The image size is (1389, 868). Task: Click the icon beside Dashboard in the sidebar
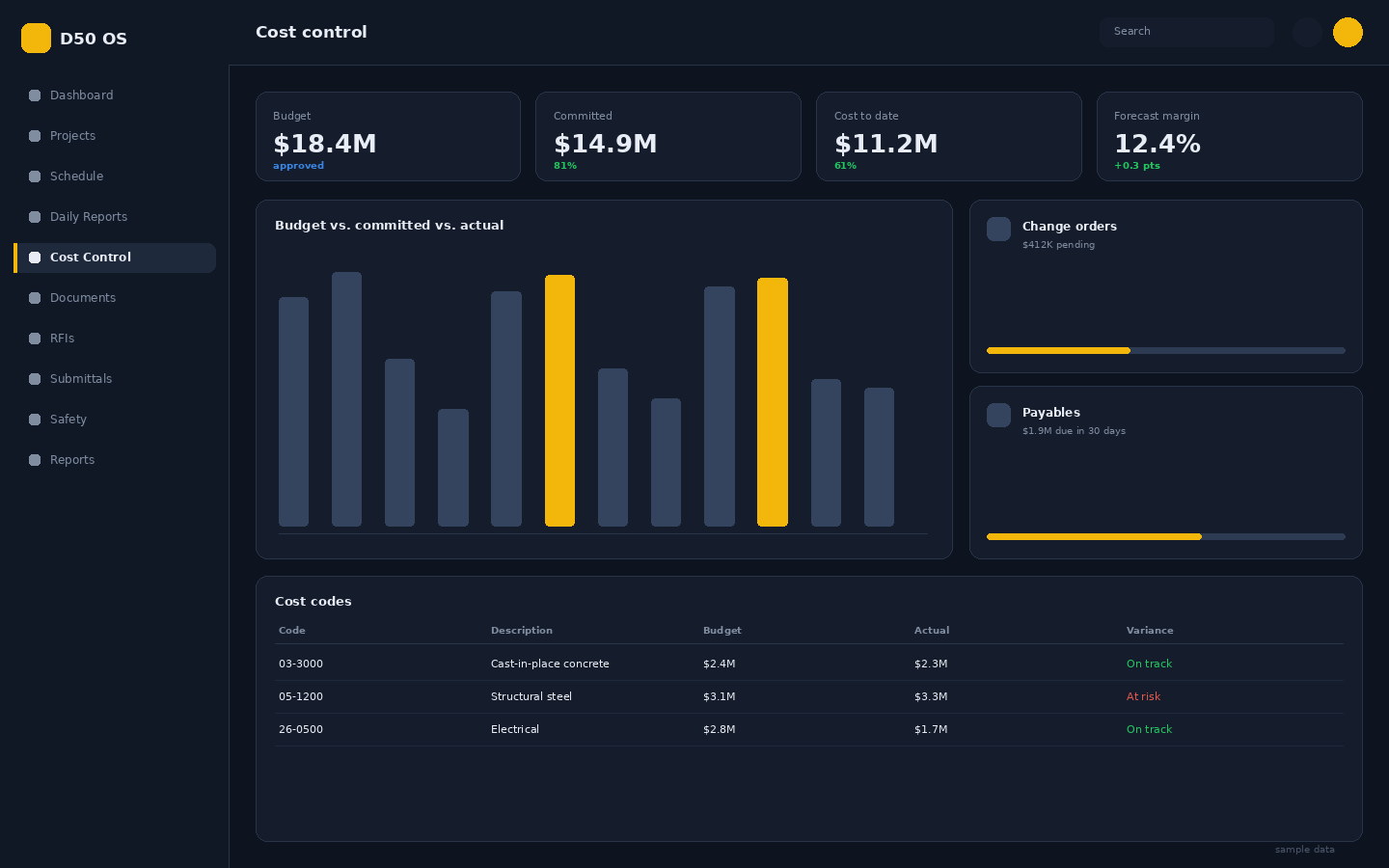tap(35, 95)
